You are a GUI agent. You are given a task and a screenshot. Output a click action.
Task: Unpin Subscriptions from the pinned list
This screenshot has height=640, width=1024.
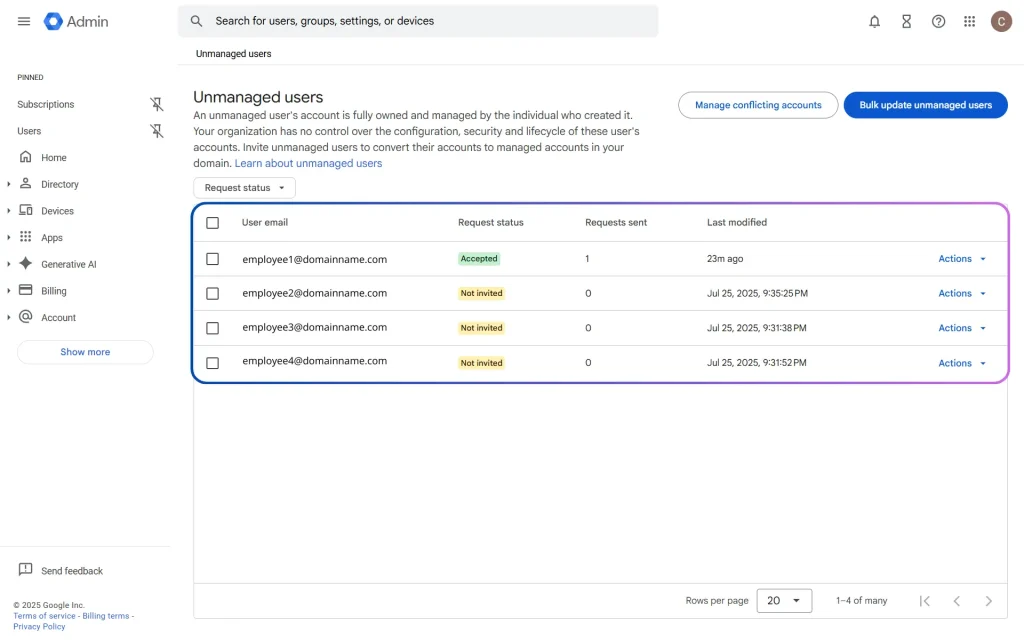point(156,104)
